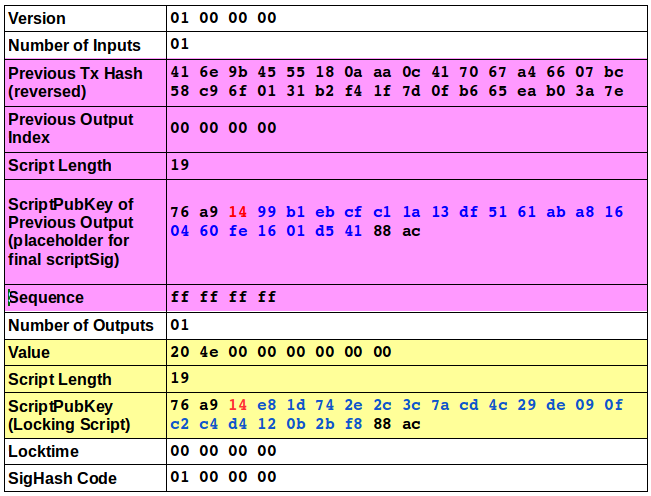Click the red 14 byte in the pink row
The height and width of the screenshot is (496, 651).
[237, 212]
